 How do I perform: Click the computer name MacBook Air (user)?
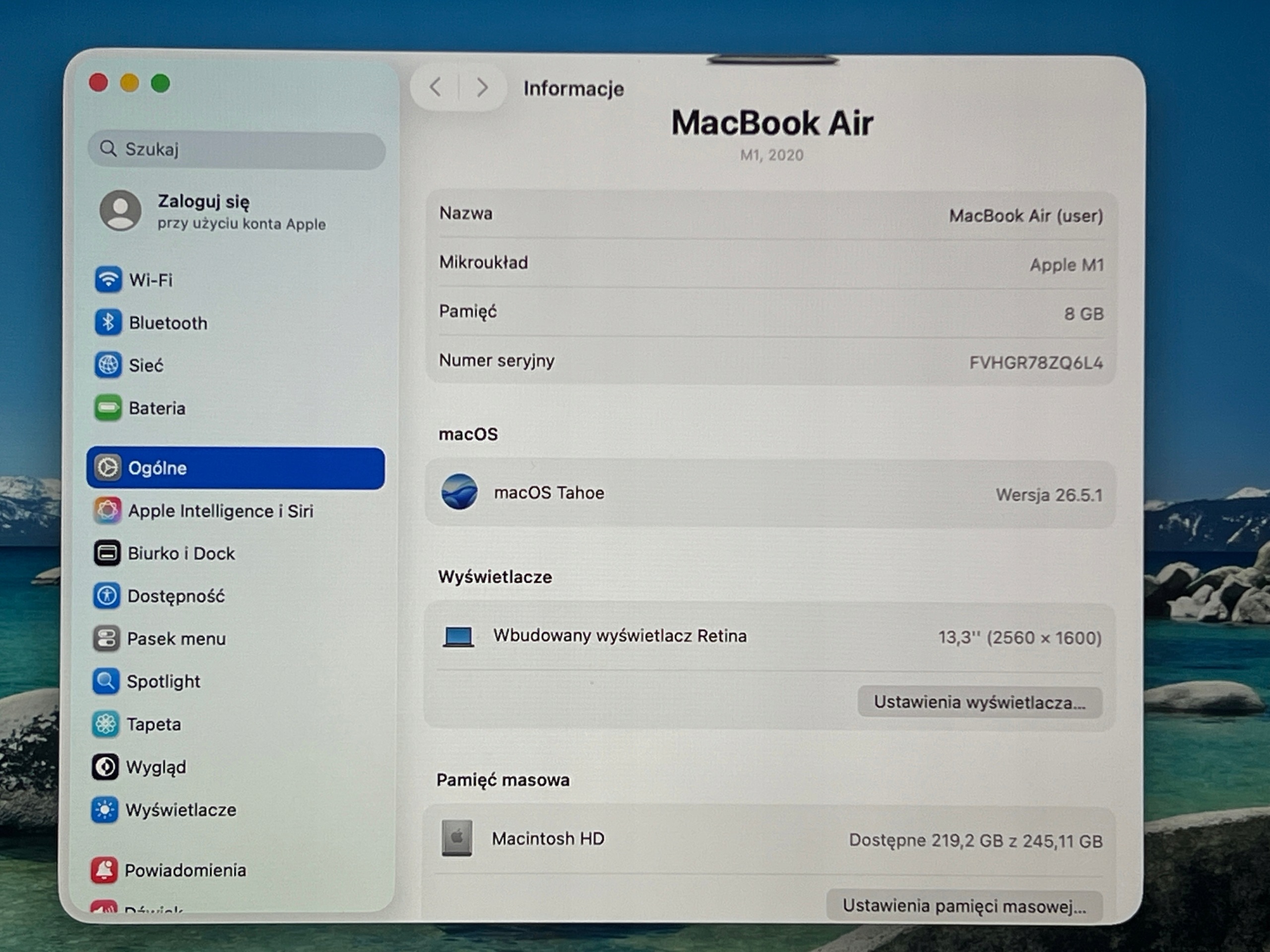[x=1026, y=216]
